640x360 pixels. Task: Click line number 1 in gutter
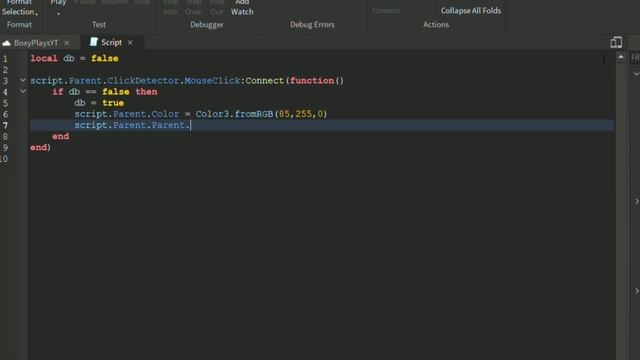pos(5,59)
